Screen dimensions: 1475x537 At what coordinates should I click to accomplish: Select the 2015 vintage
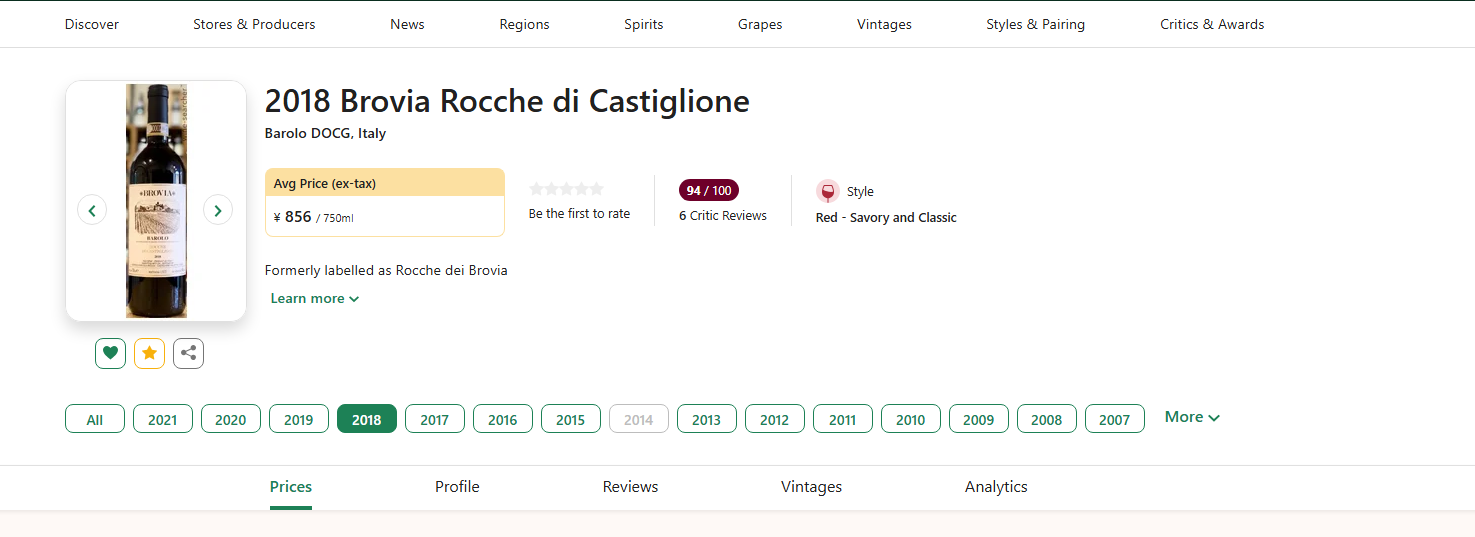click(x=571, y=419)
